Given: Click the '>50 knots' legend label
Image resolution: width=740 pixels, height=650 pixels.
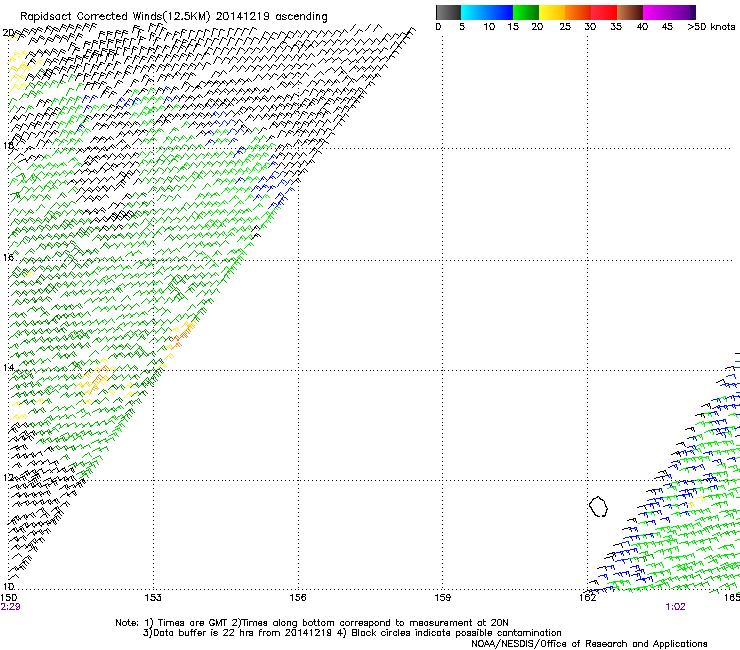Looking at the screenshot, I should (x=711, y=27).
